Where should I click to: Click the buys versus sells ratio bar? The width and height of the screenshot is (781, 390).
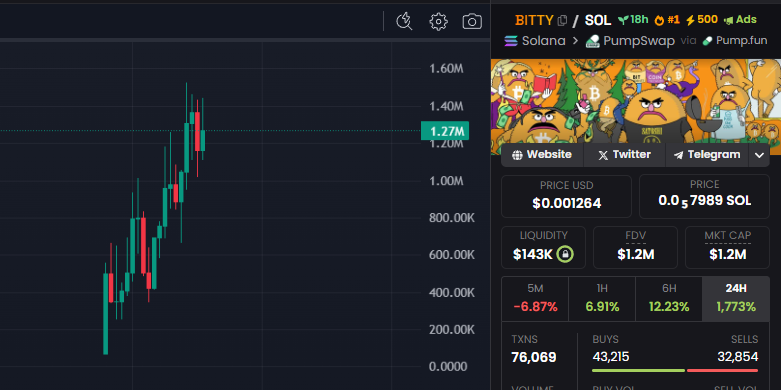[x=675, y=370]
